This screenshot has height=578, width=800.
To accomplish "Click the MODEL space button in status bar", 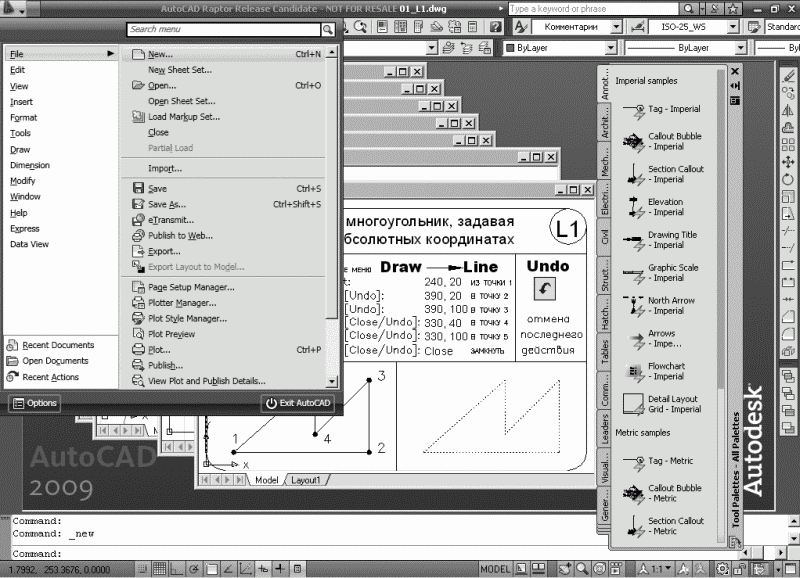I will (x=495, y=568).
